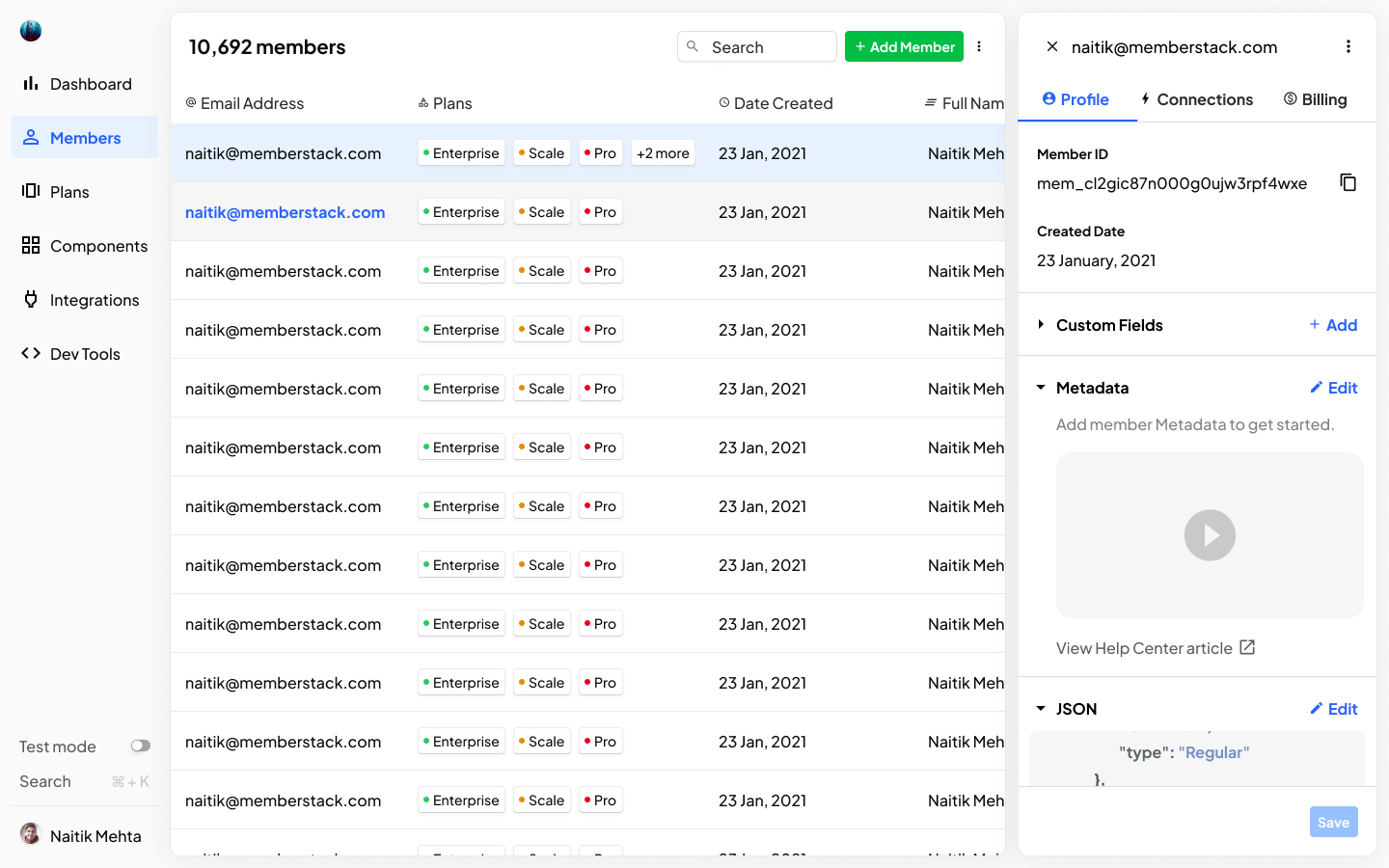This screenshot has height=868, width=1389.
Task: Click the kebab menu beside Add Member
Action: (979, 45)
